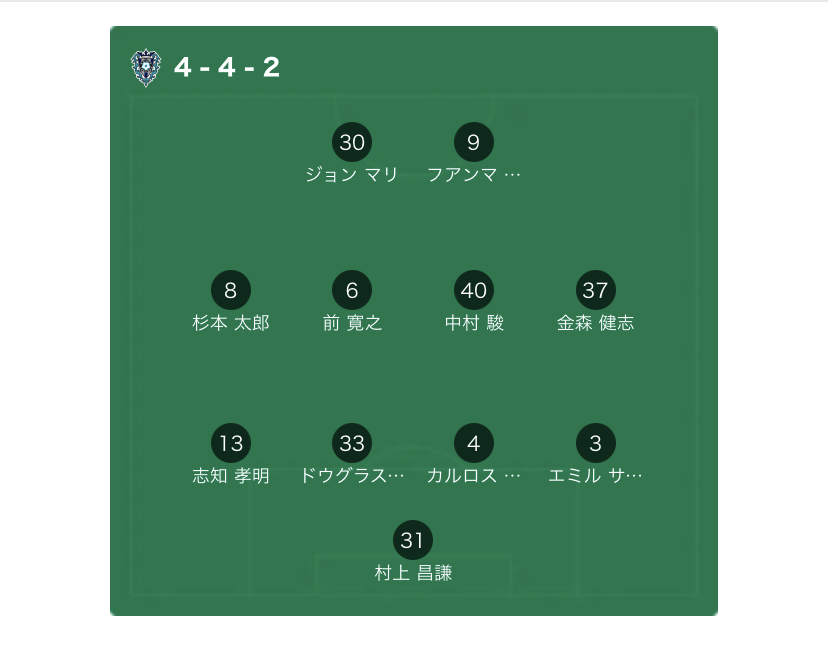Click the name 中村 駿
This screenshot has height=645, width=828.
tap(474, 323)
